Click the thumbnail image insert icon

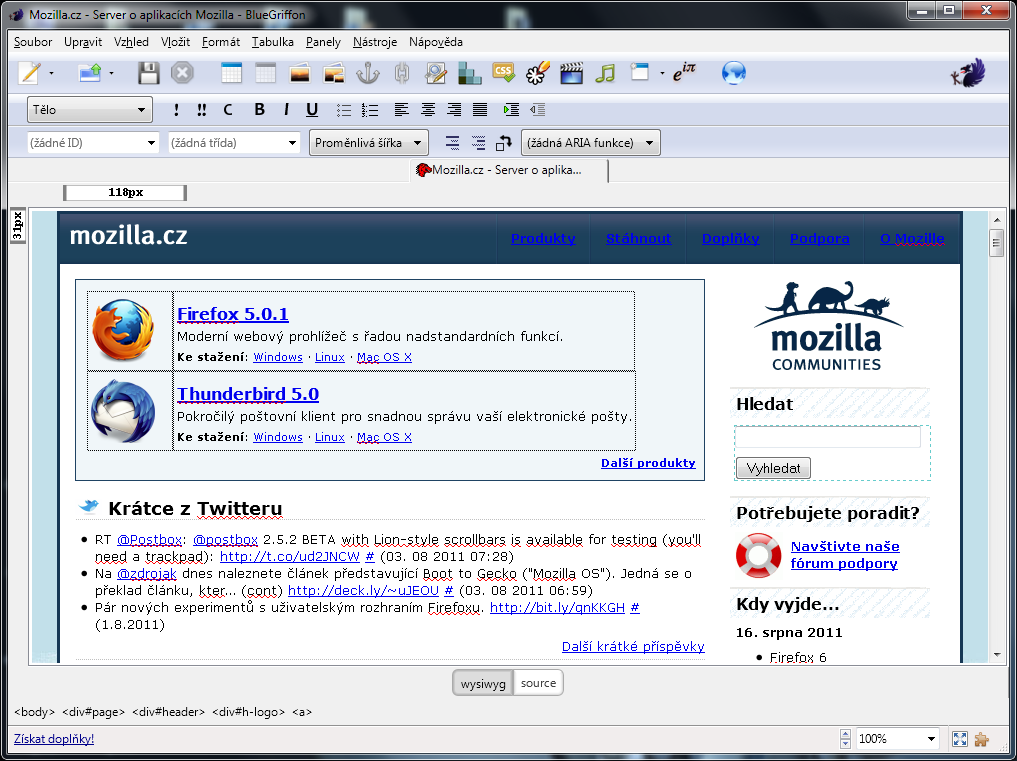[333, 73]
